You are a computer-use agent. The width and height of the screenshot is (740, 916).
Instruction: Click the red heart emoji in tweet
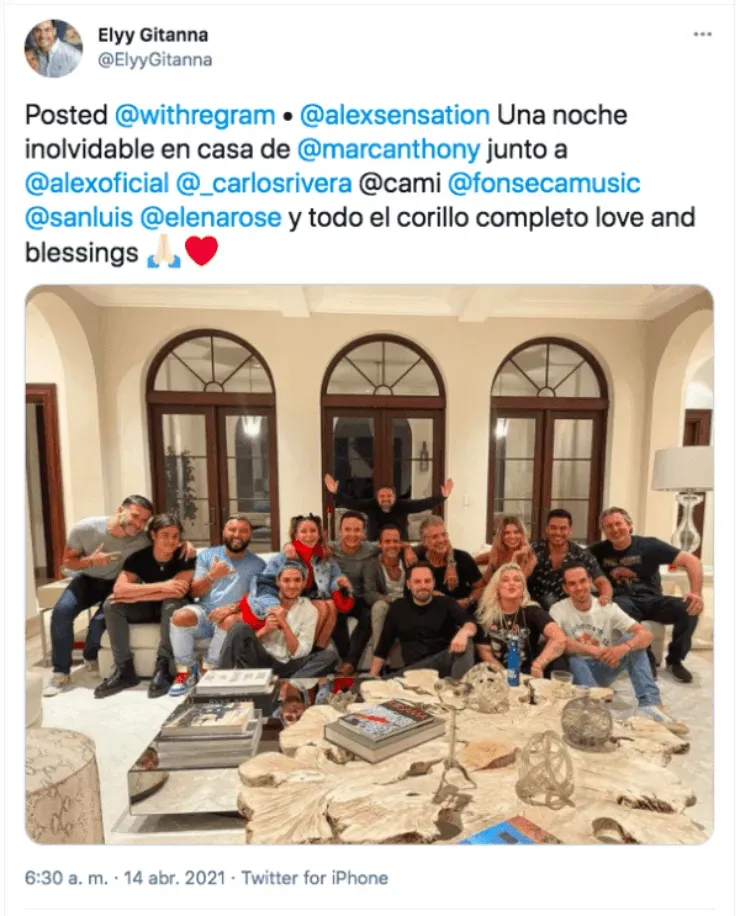point(201,252)
